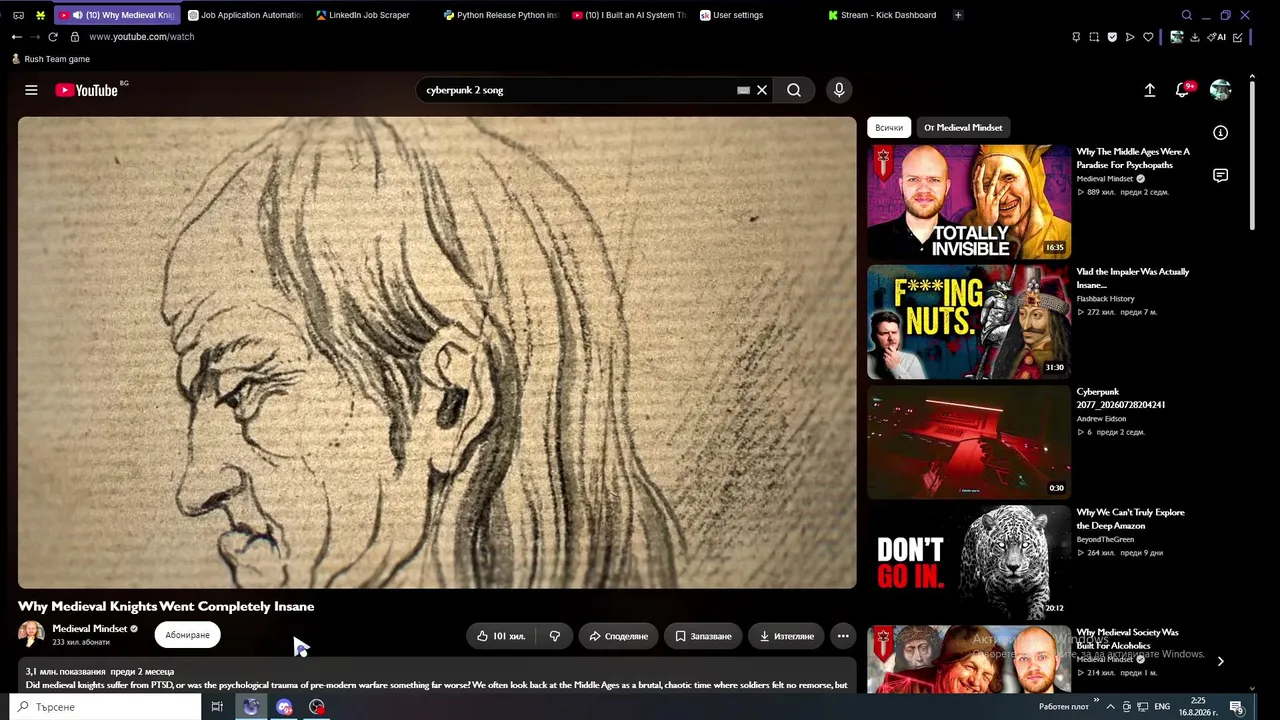Switch to the Python Release tab
Screen dimensions: 1280x720
(500, 15)
